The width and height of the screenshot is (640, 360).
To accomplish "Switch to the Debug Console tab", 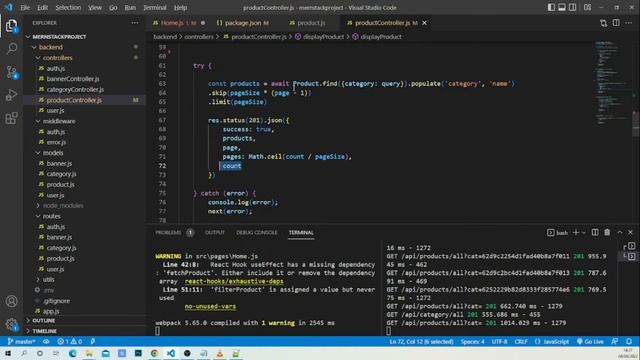I will point(256,232).
